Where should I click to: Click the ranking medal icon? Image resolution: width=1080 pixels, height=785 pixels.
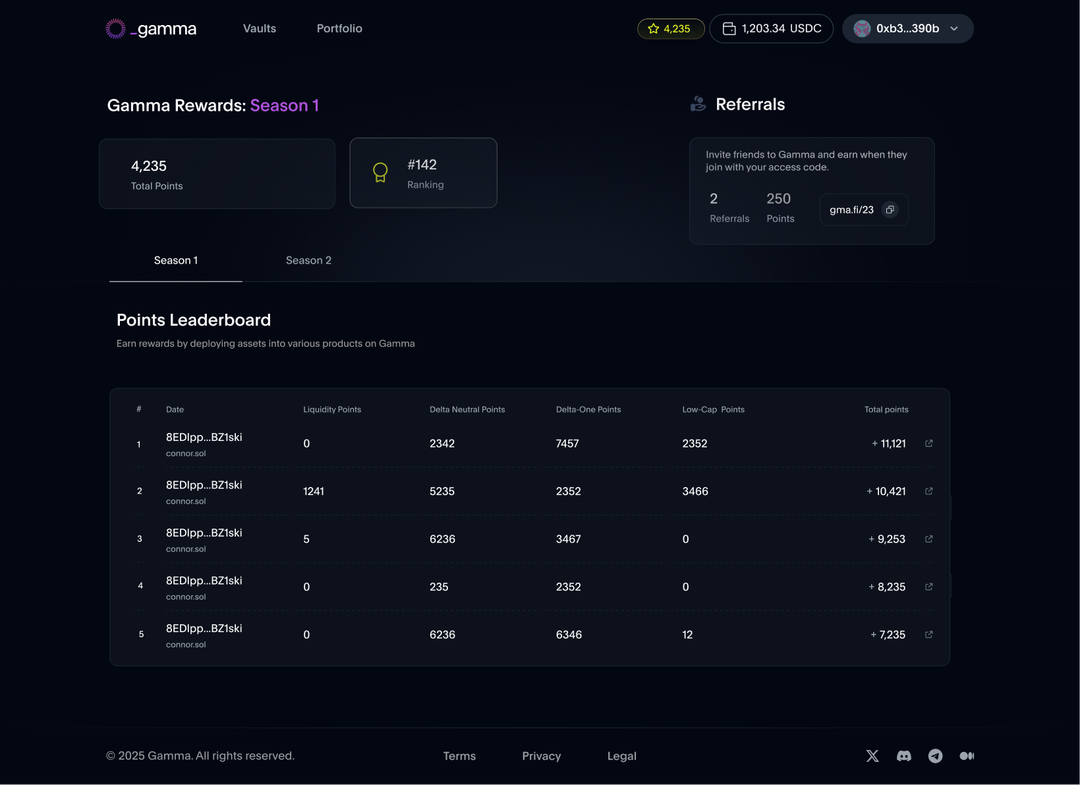(x=380, y=172)
